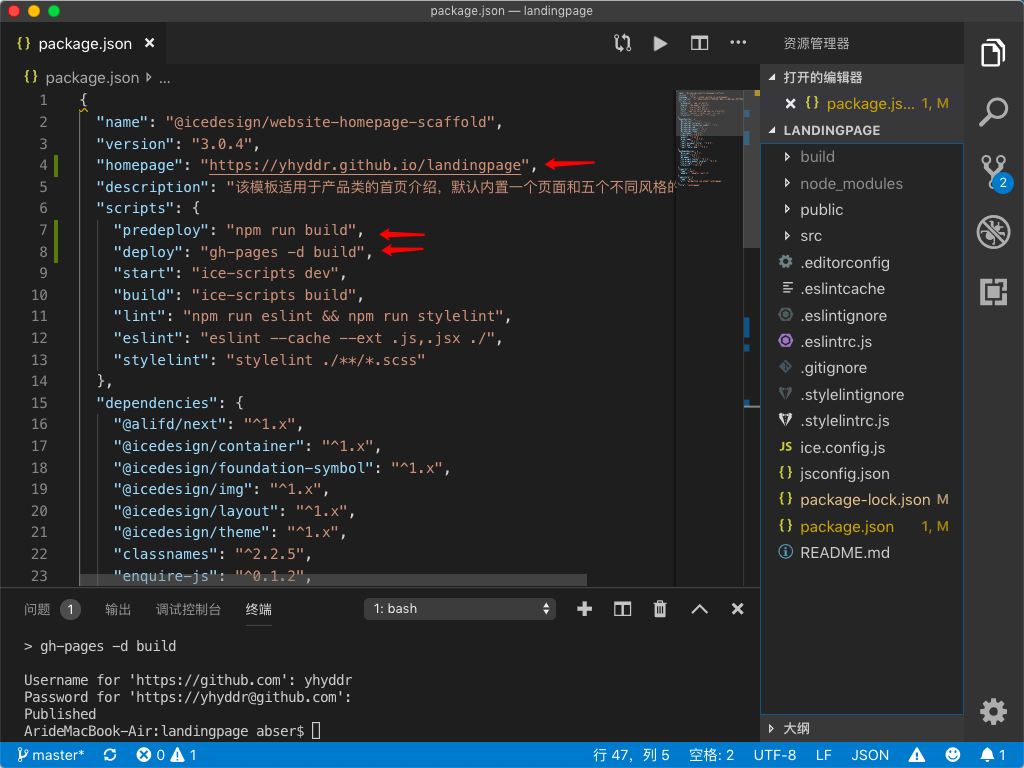Click the master* branch in status bar
1024x768 pixels.
pos(51,756)
